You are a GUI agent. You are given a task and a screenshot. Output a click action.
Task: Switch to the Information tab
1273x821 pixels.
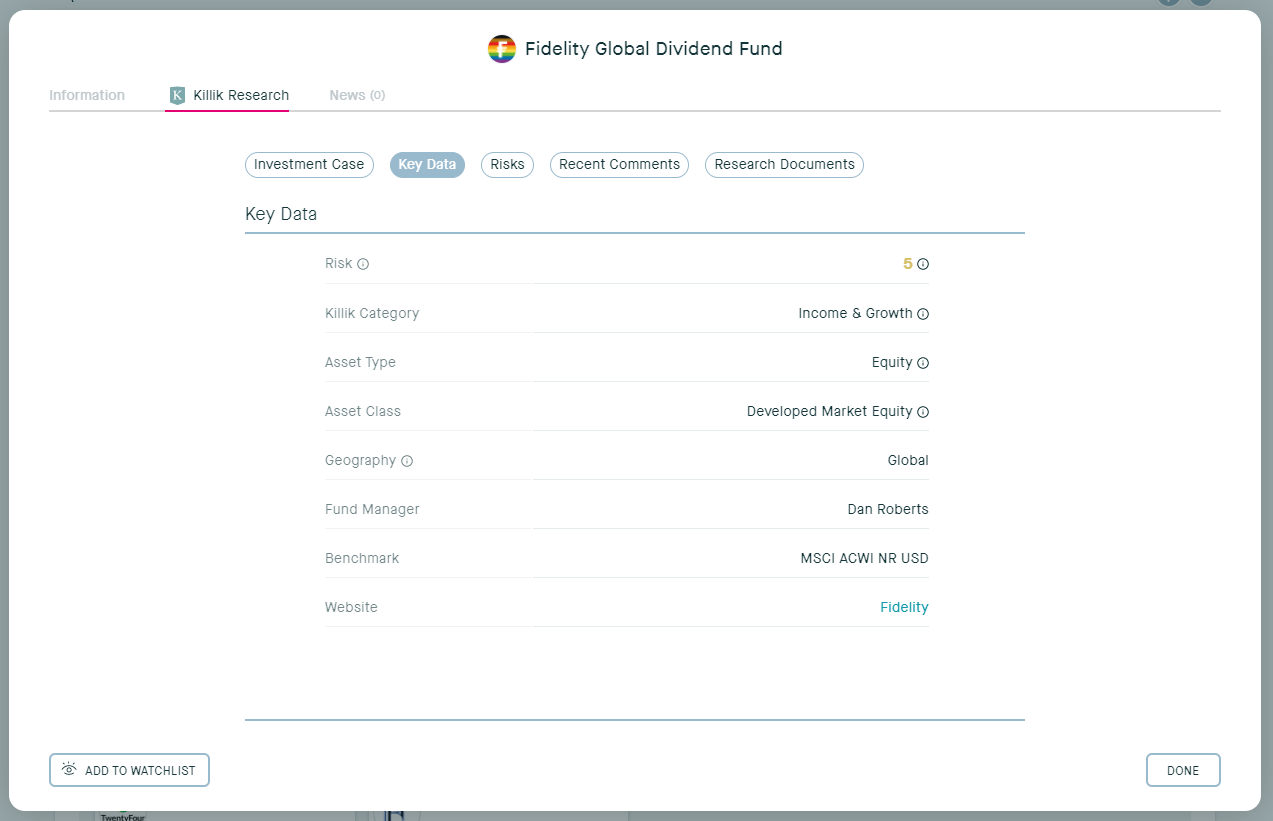[x=87, y=95]
